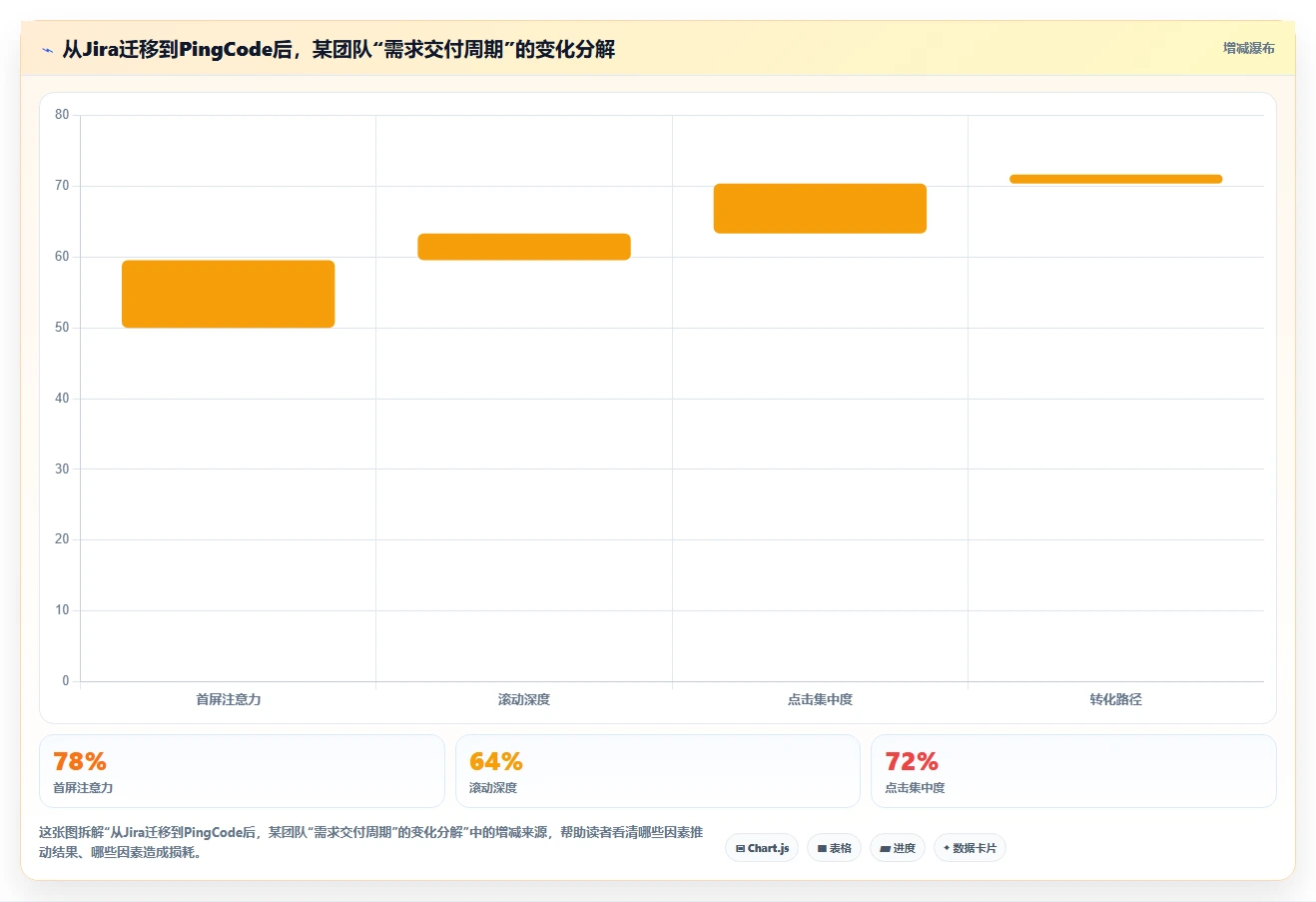Viewport: 1316px width, 902px height.
Task: Click the description paragraph starting 这张图拆解
Action: (x=371, y=842)
